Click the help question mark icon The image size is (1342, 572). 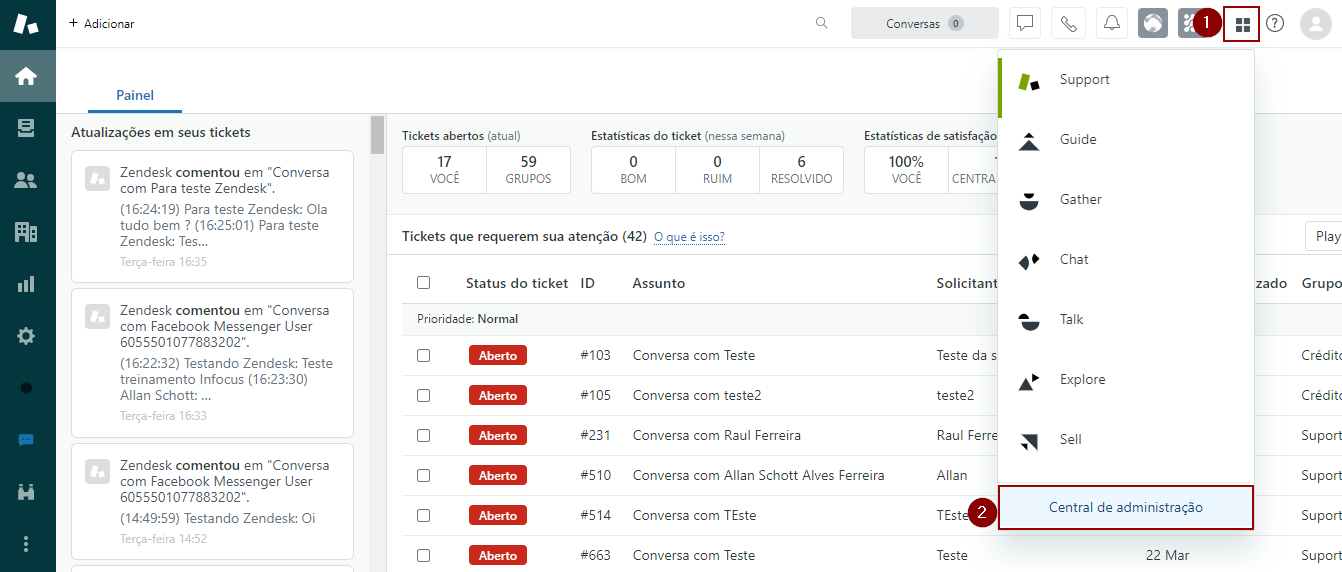point(1275,24)
